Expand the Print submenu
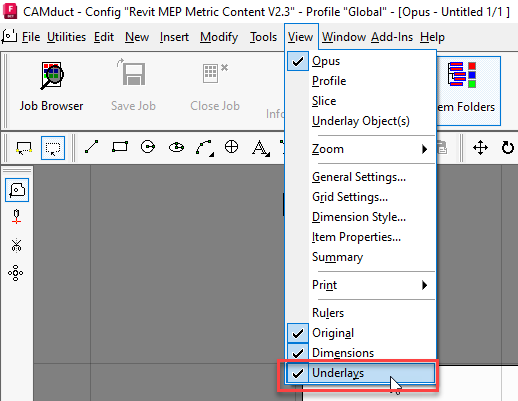 [361, 285]
